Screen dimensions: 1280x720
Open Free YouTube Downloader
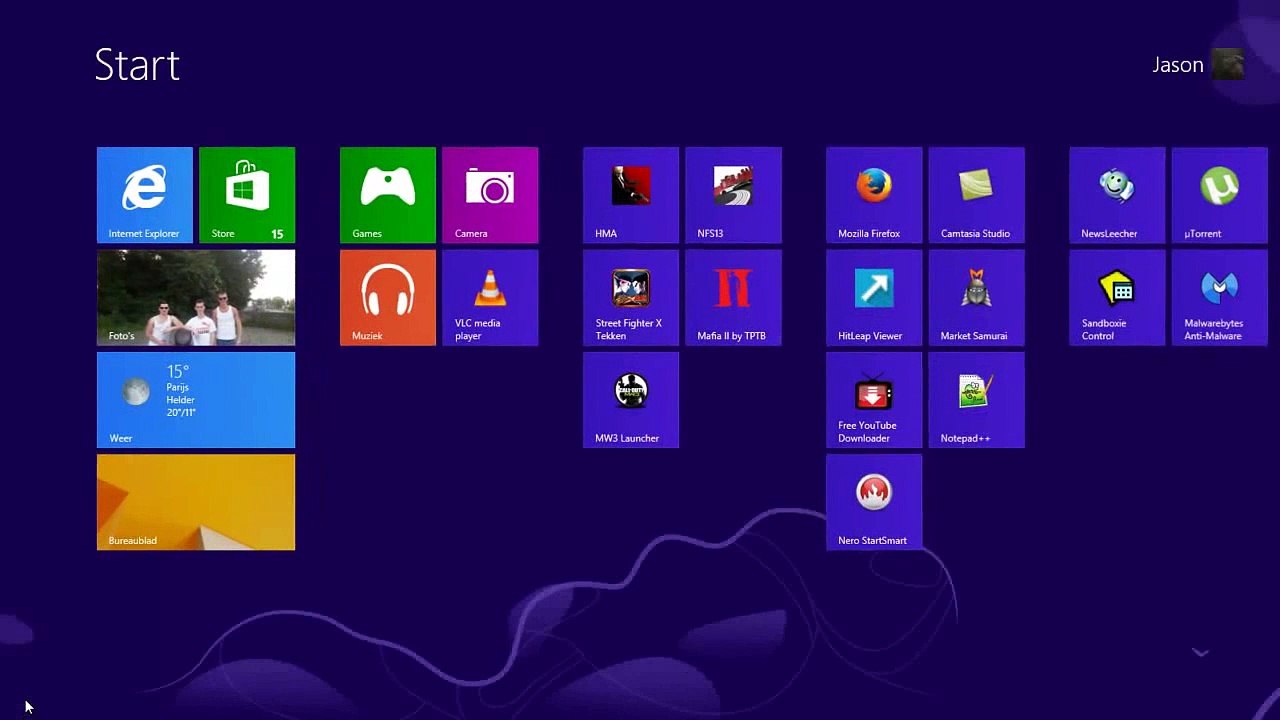click(x=874, y=400)
